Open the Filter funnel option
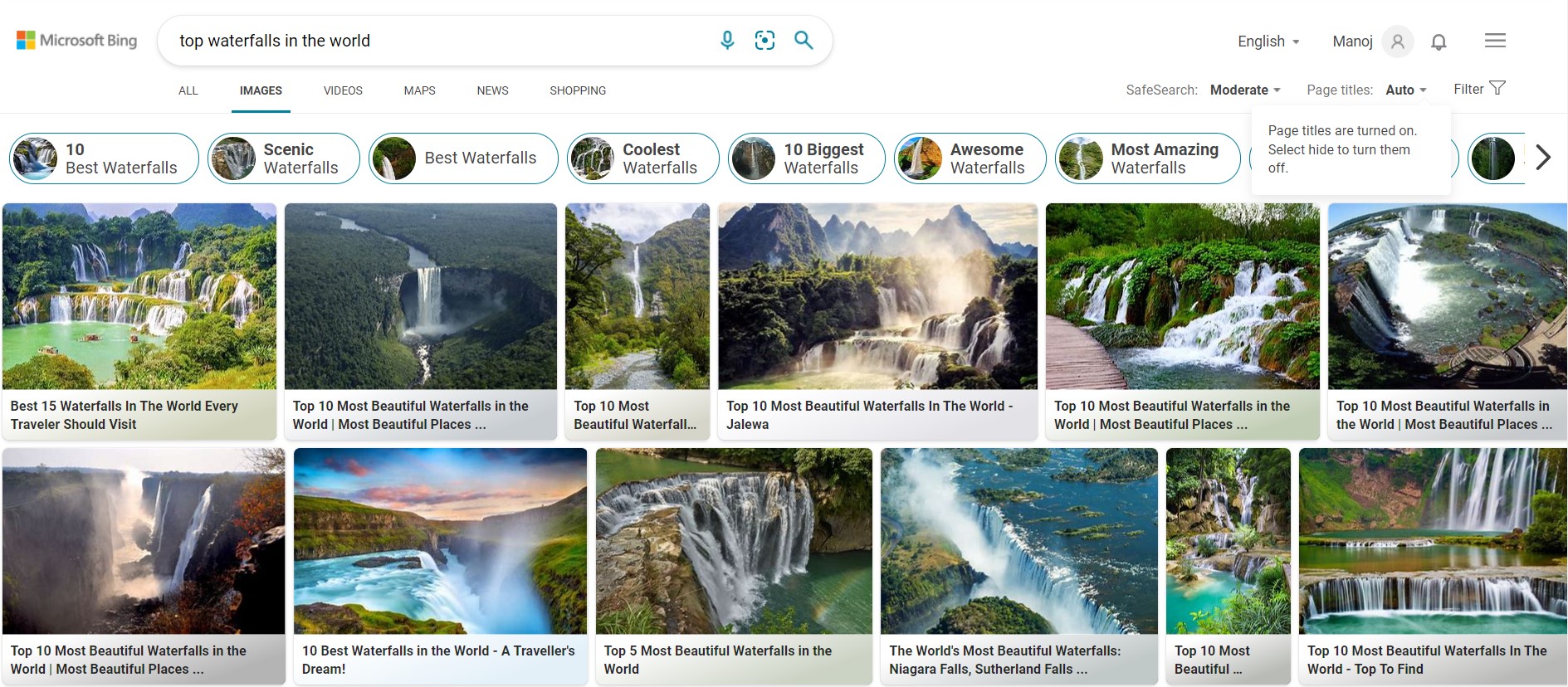Screen dimensions: 1568x687 [1479, 89]
